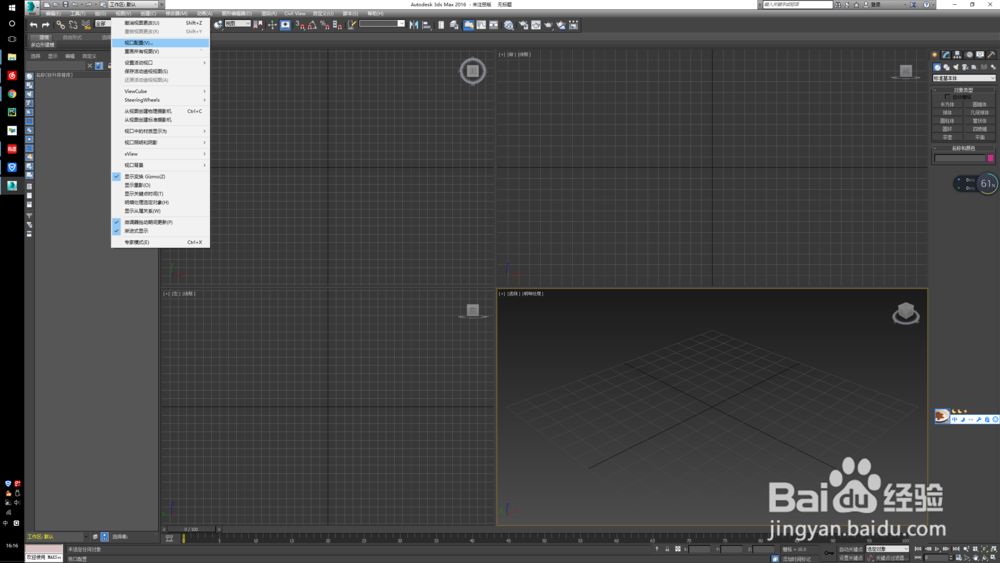Choose 撤消视图更改(U) from the menu
The height and width of the screenshot is (563, 1000).
(x=160, y=23)
